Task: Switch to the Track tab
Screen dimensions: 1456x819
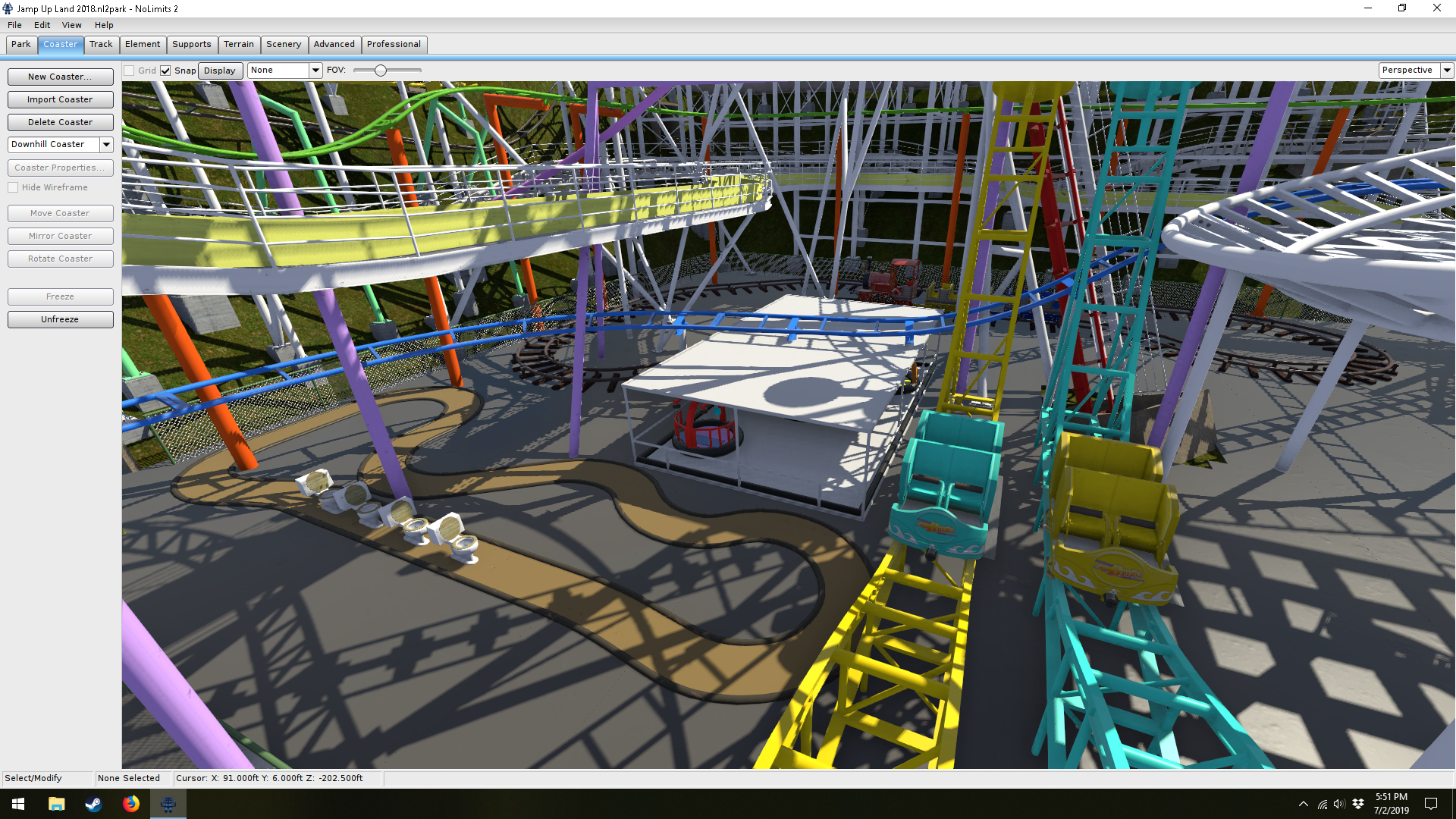Action: coord(101,44)
